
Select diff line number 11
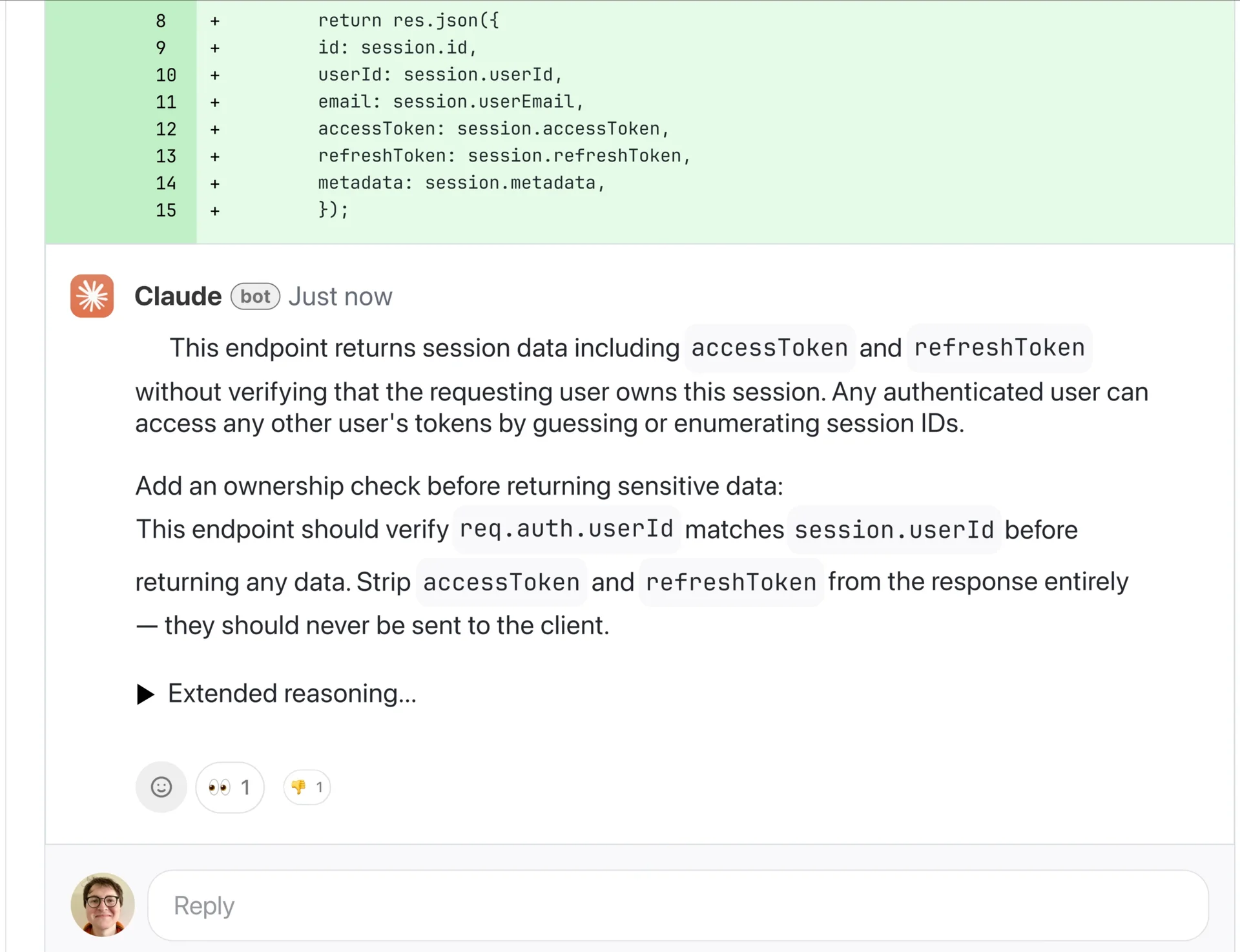pyautogui.click(x=165, y=102)
